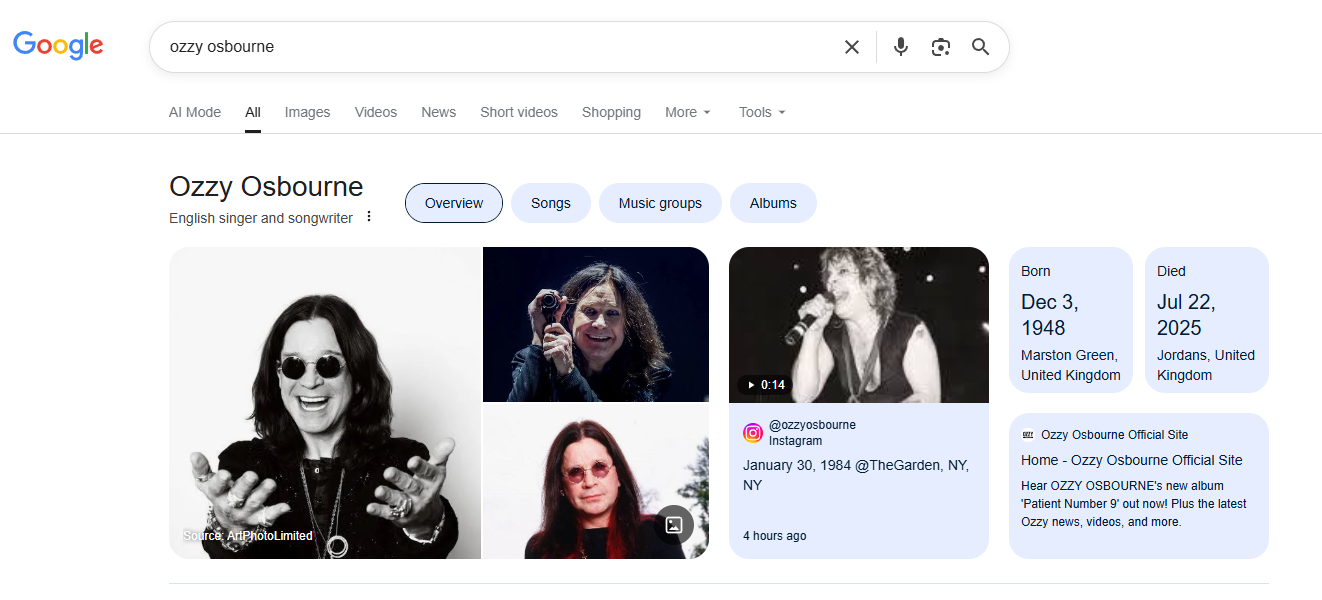
Task: Click the Google logo
Action: tap(58, 45)
